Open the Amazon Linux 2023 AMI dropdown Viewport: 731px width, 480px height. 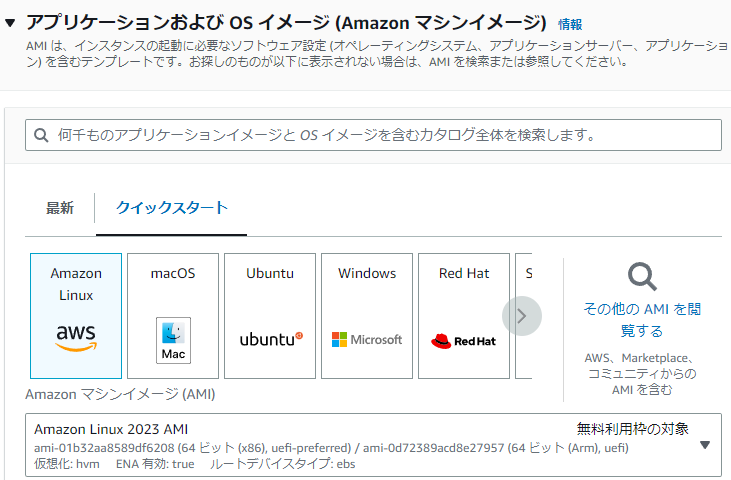pos(704,445)
